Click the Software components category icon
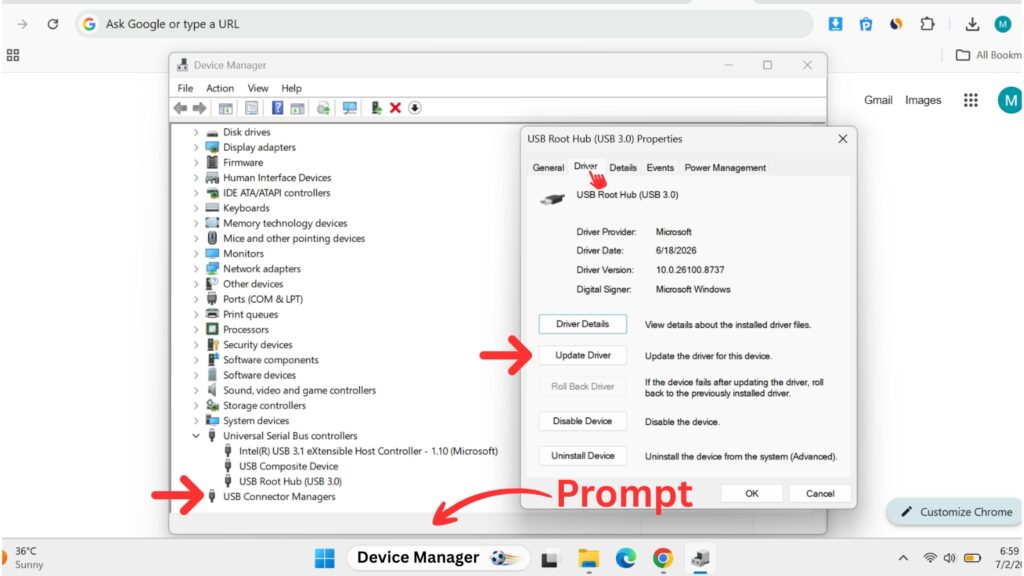Viewport: 1024px width, 576px height. click(x=212, y=360)
